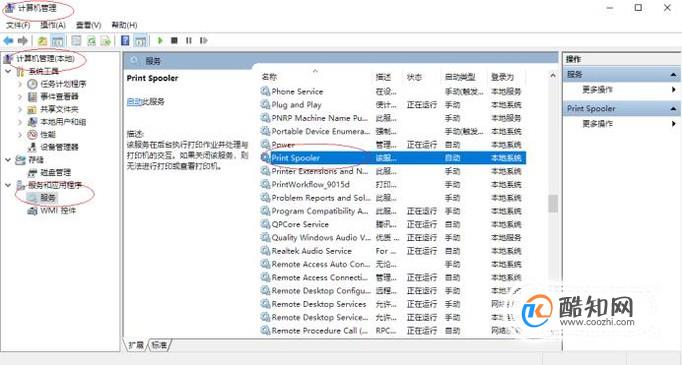Collapse the 服务 section in actions pane
The width and height of the screenshot is (682, 365).
(673, 75)
